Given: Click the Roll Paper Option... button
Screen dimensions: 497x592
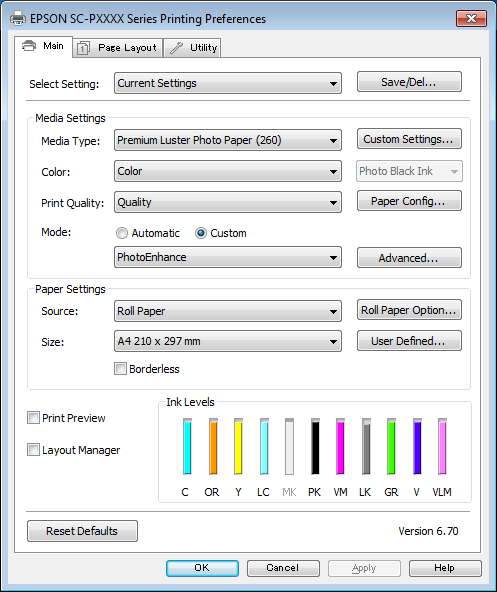Looking at the screenshot, I should [409, 310].
